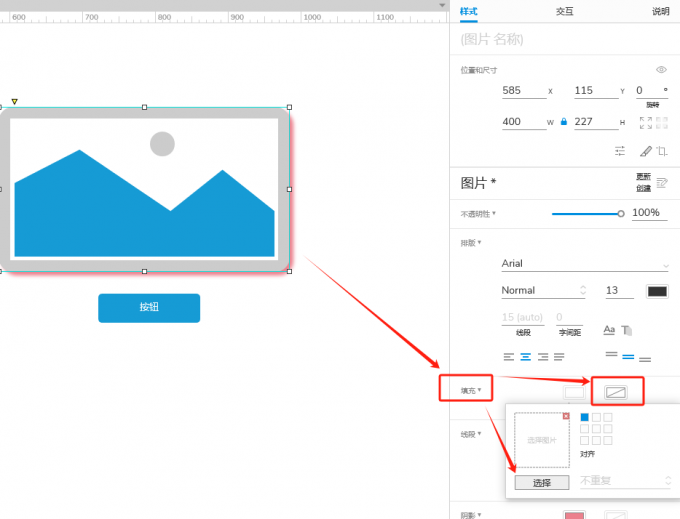The image size is (680, 519).
Task: Click the black font color swatch
Action: click(x=657, y=291)
